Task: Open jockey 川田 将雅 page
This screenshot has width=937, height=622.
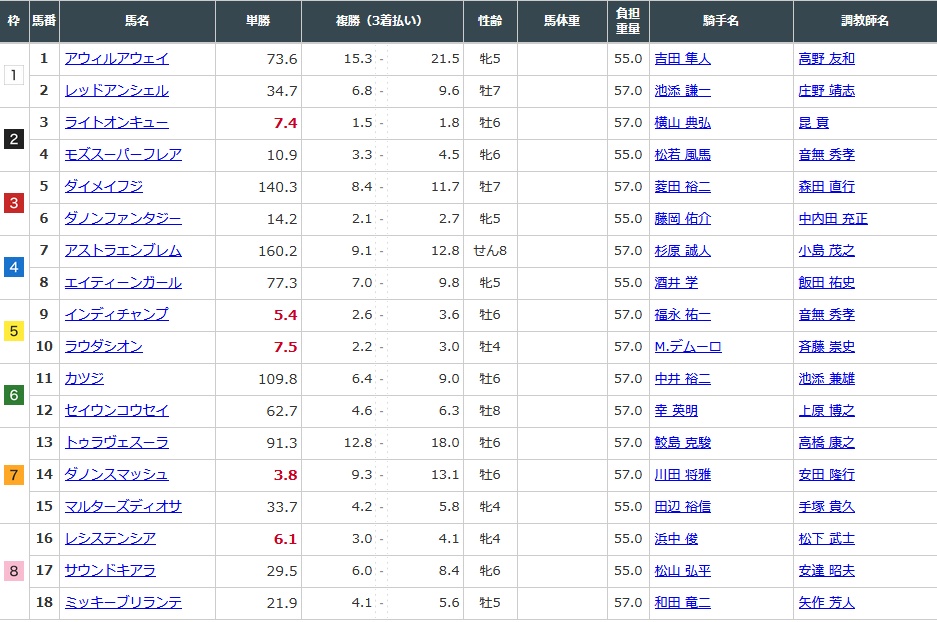Action: point(682,475)
